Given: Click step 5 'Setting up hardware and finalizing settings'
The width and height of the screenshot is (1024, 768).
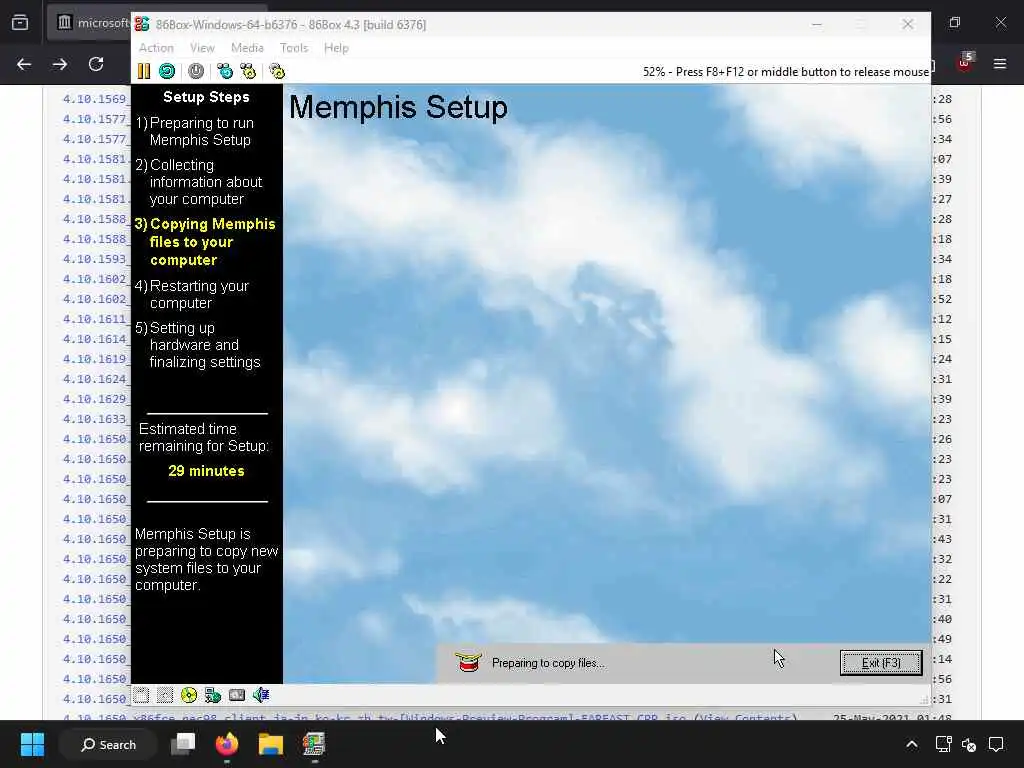Looking at the screenshot, I should pos(198,345).
